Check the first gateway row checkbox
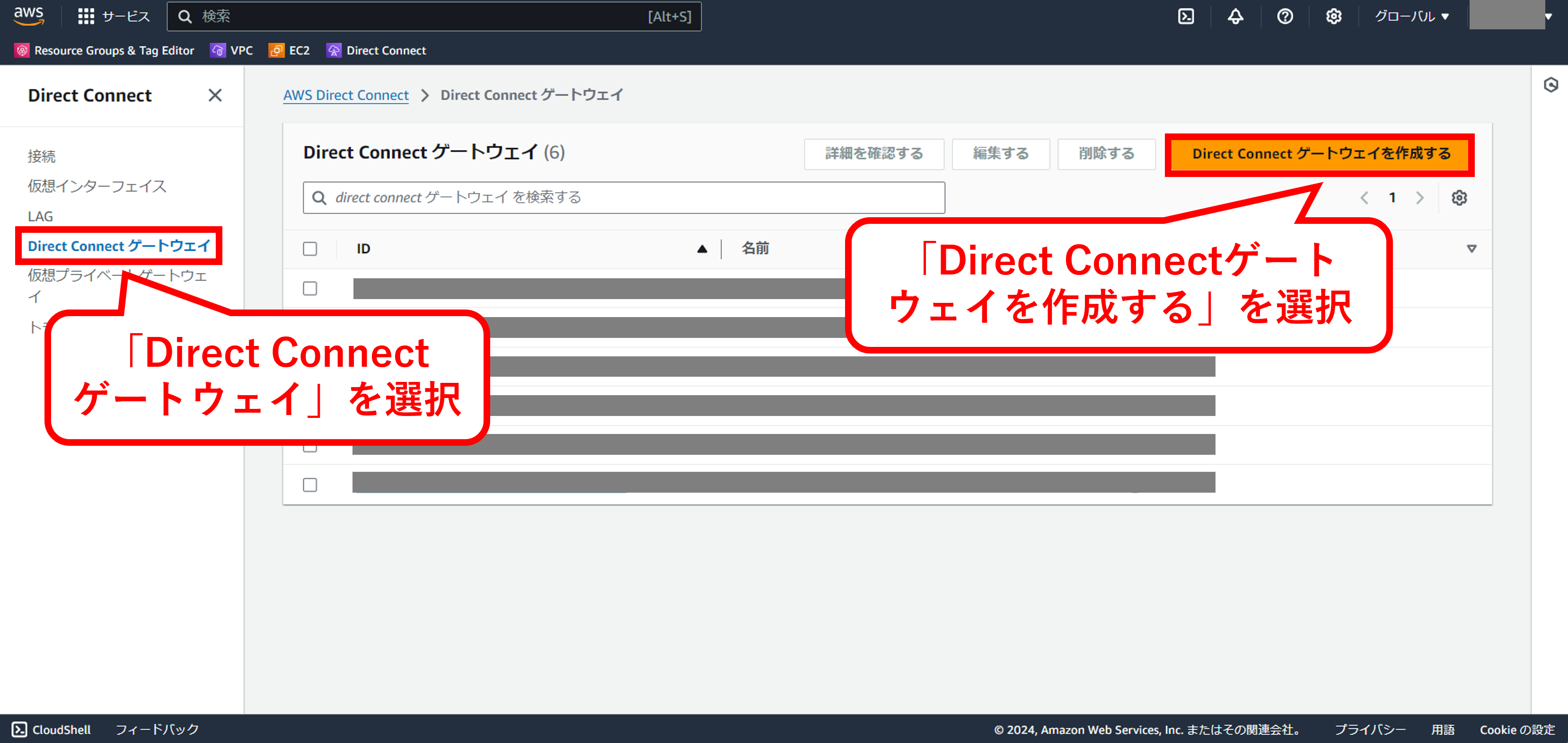 click(x=310, y=288)
